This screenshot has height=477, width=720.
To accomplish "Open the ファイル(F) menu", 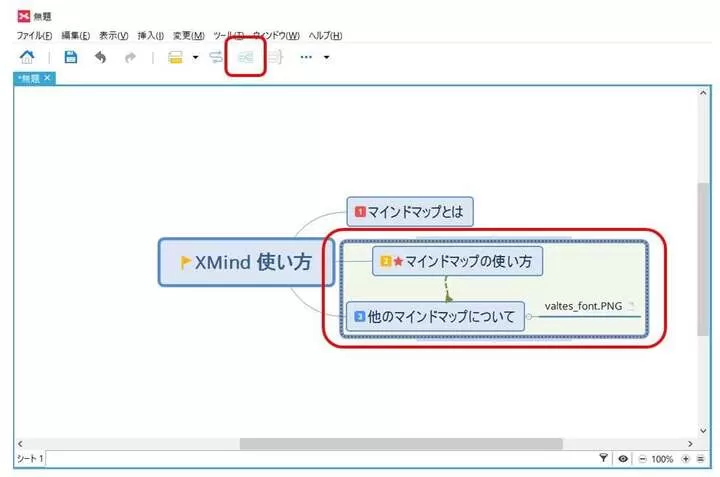I will [x=34, y=35].
